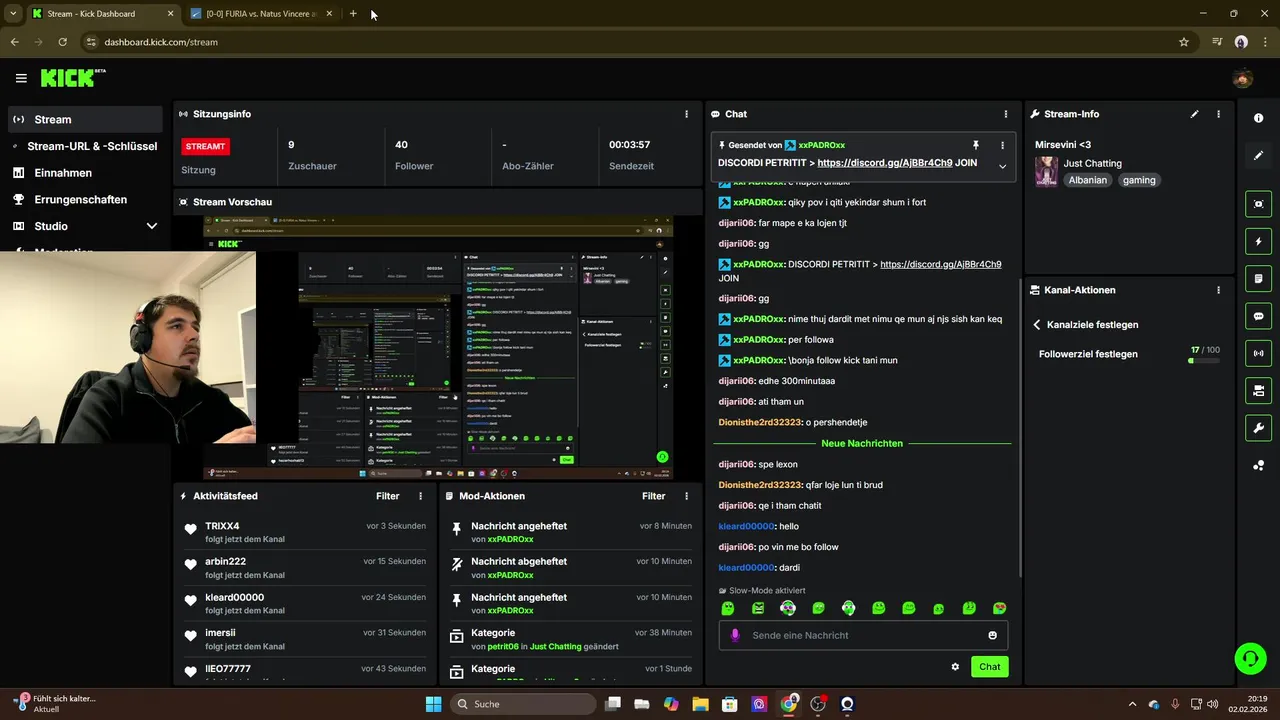Open Aktivitätsfeed three-dot menu
Image resolution: width=1280 pixels, height=720 pixels.
[x=420, y=496]
